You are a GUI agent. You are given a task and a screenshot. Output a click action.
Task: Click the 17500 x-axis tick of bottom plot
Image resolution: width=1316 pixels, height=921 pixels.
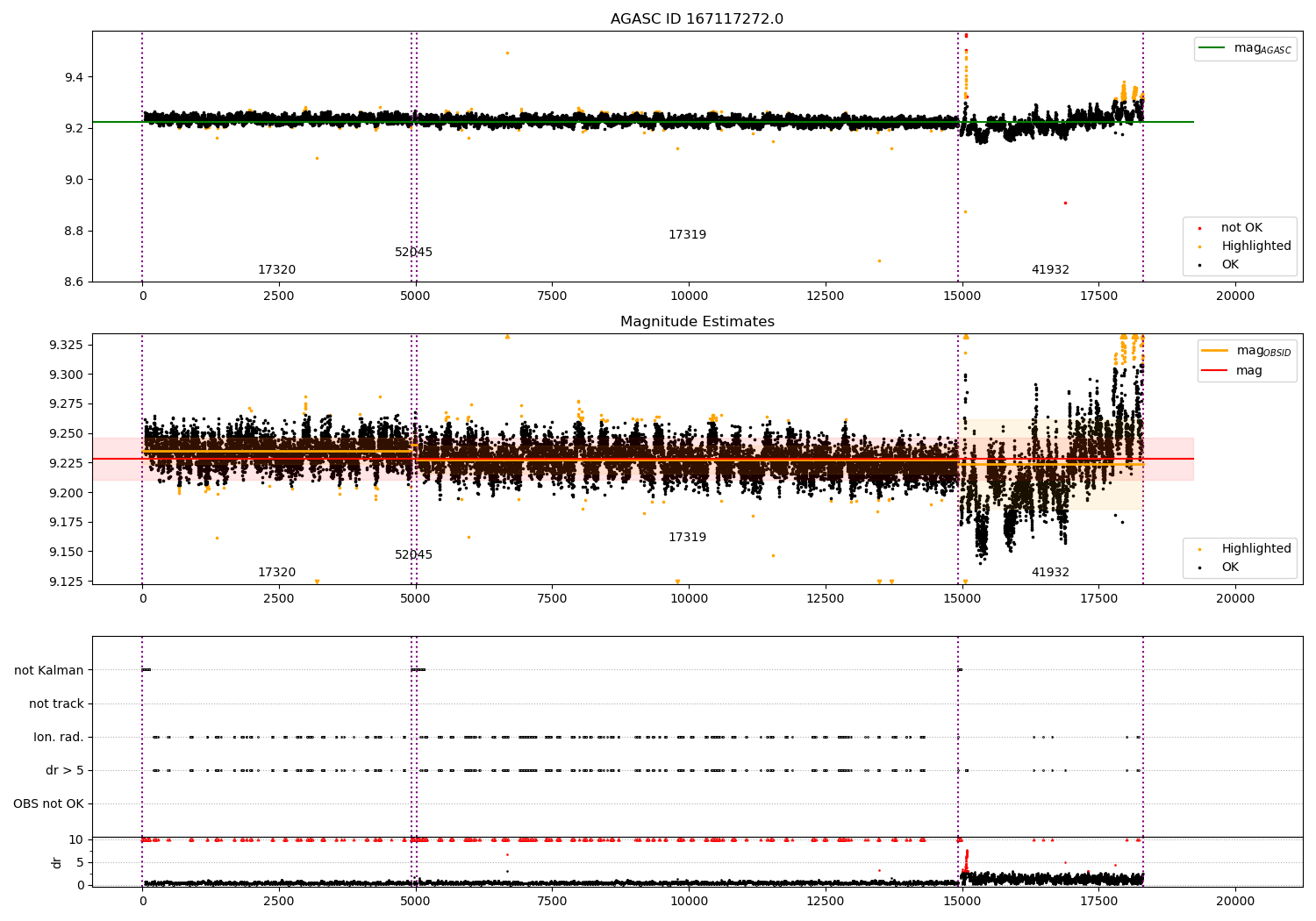1098,902
